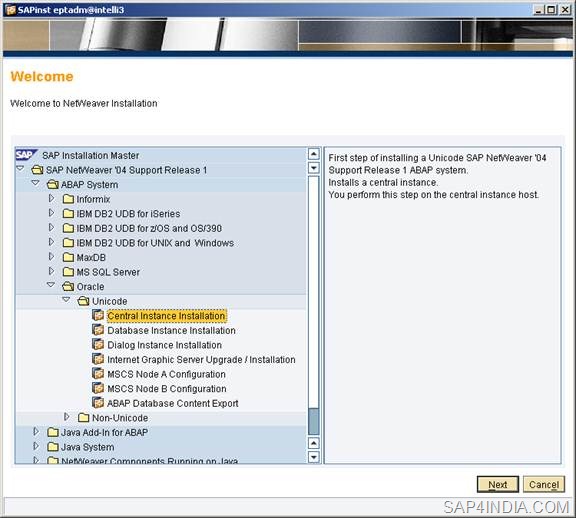Click the IBM DB2 UDB for UNIX folder icon

click(68, 243)
